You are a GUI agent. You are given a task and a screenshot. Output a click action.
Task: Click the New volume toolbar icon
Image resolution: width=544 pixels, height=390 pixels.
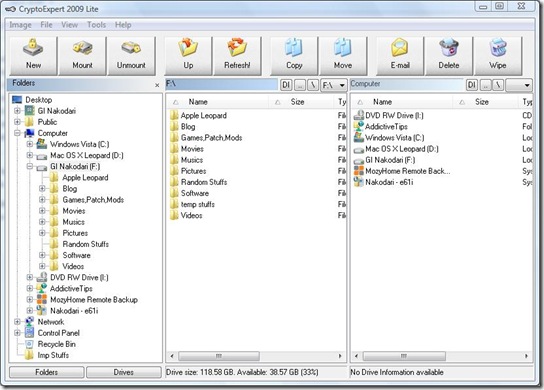(x=33, y=48)
